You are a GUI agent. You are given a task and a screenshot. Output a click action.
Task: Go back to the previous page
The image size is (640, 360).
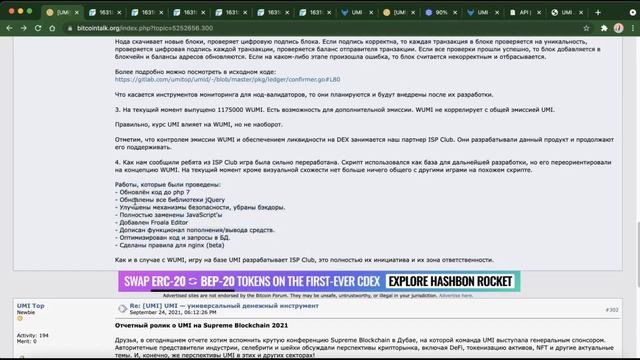click(9, 28)
